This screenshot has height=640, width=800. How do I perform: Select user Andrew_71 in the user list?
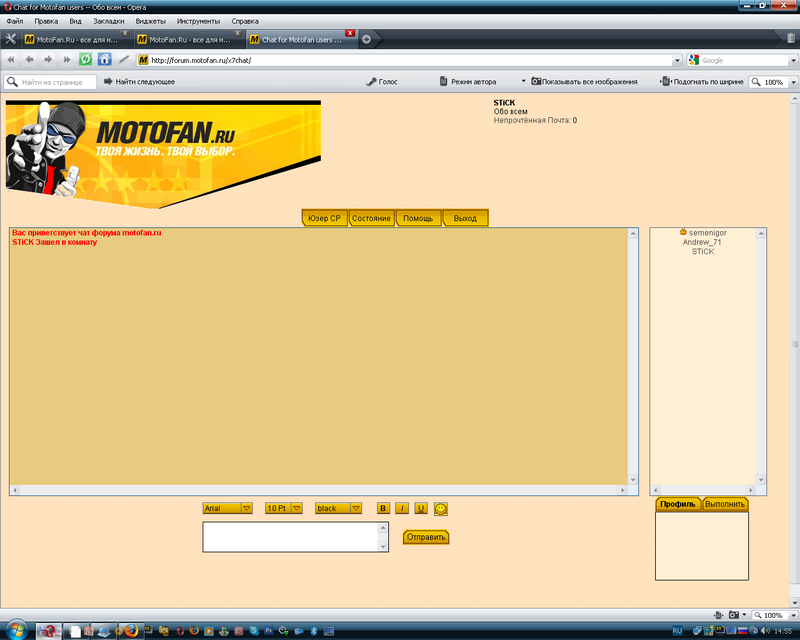[702, 242]
